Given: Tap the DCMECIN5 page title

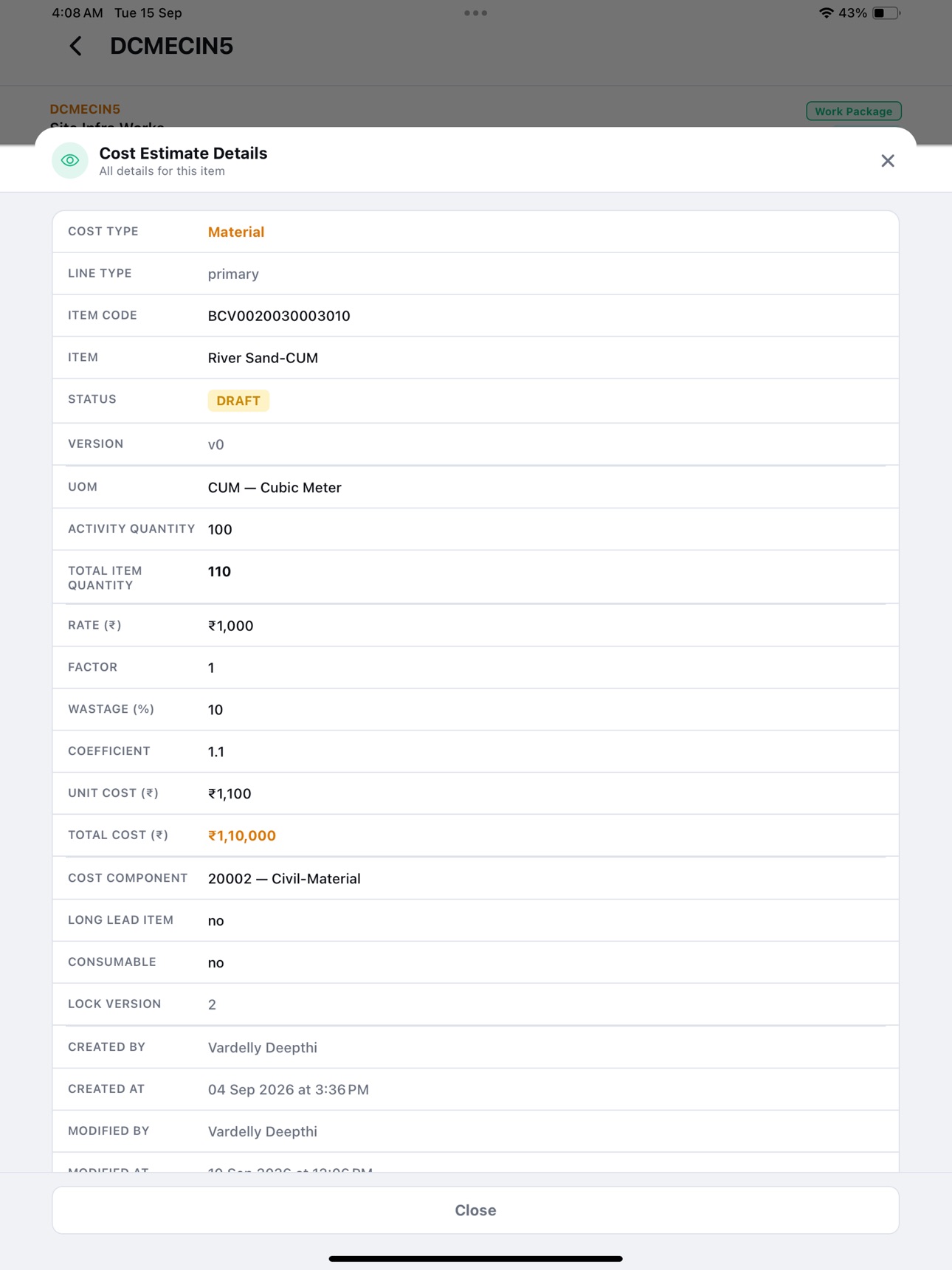Looking at the screenshot, I should pos(171,46).
